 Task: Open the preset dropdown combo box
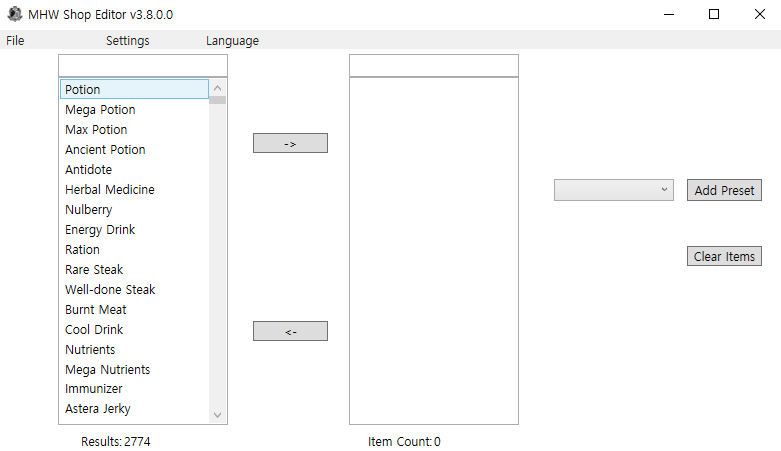(x=614, y=190)
